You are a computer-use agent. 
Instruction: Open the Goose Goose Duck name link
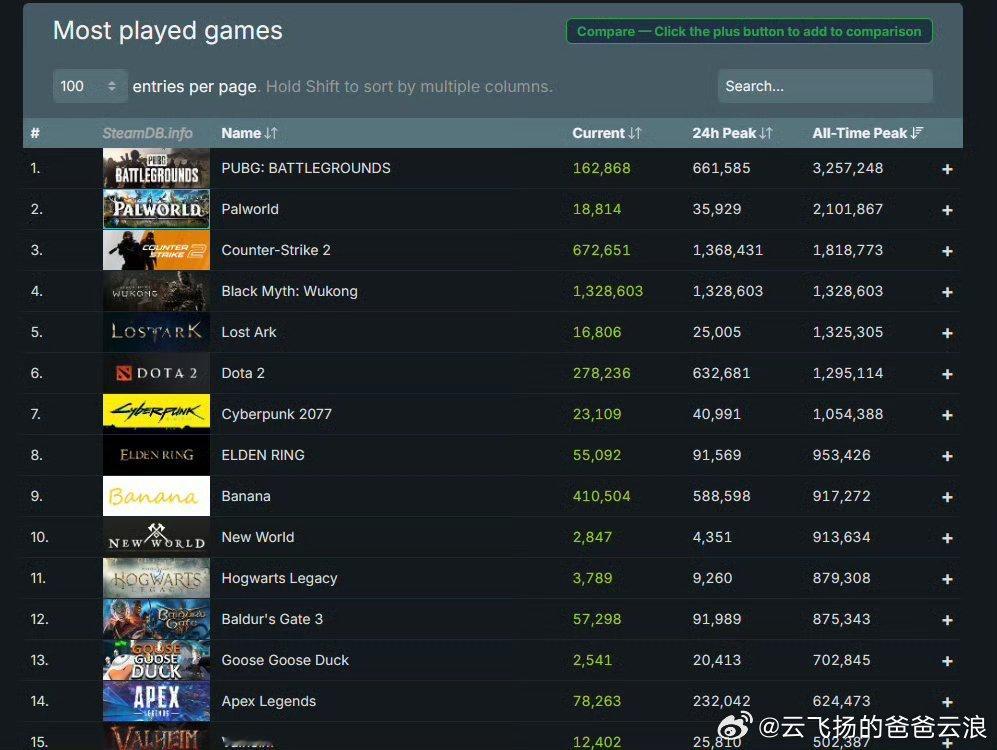click(x=285, y=660)
